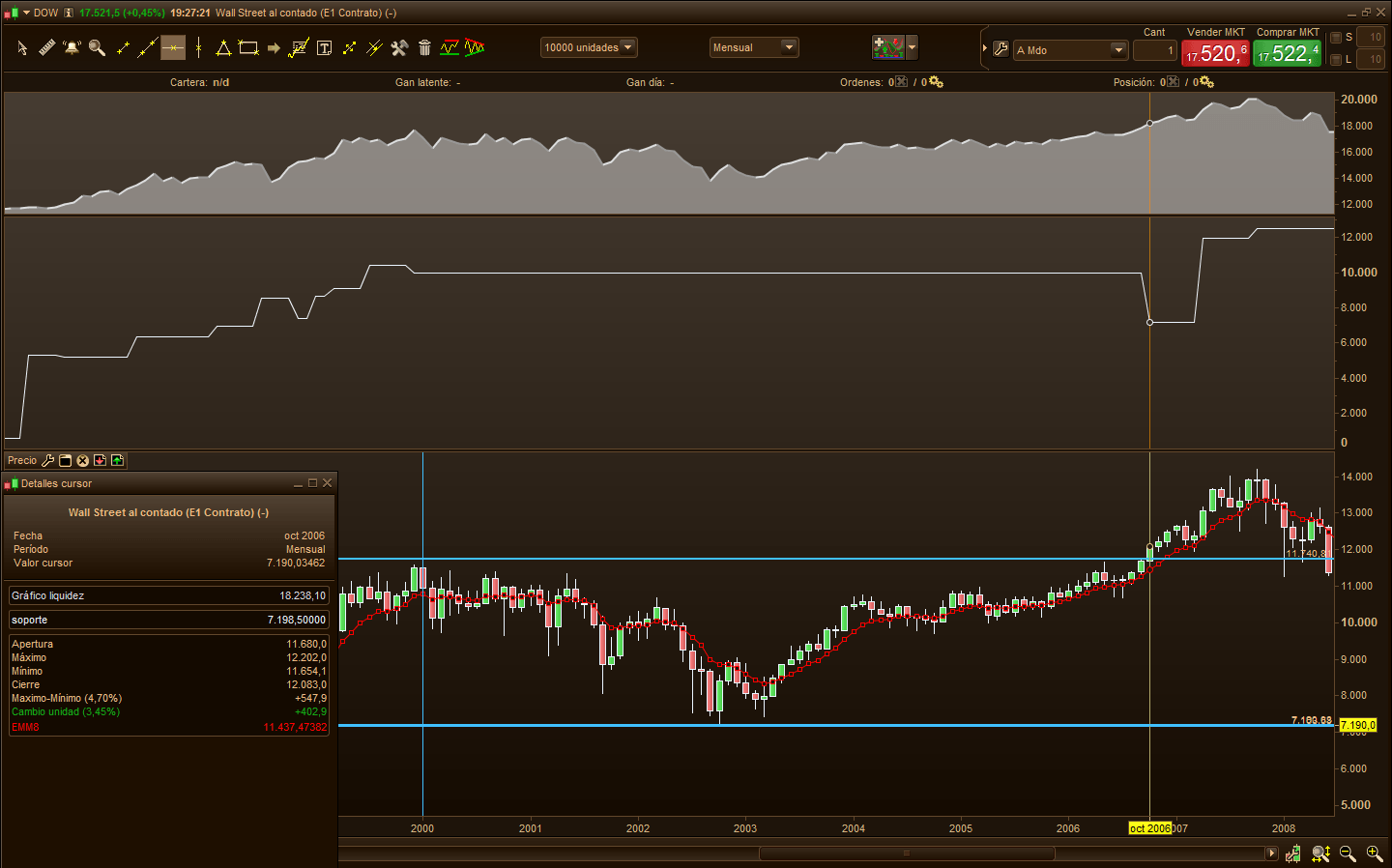Image resolution: width=1392 pixels, height=868 pixels.
Task: Zoom in the chart time axis
Action: coord(1374,854)
